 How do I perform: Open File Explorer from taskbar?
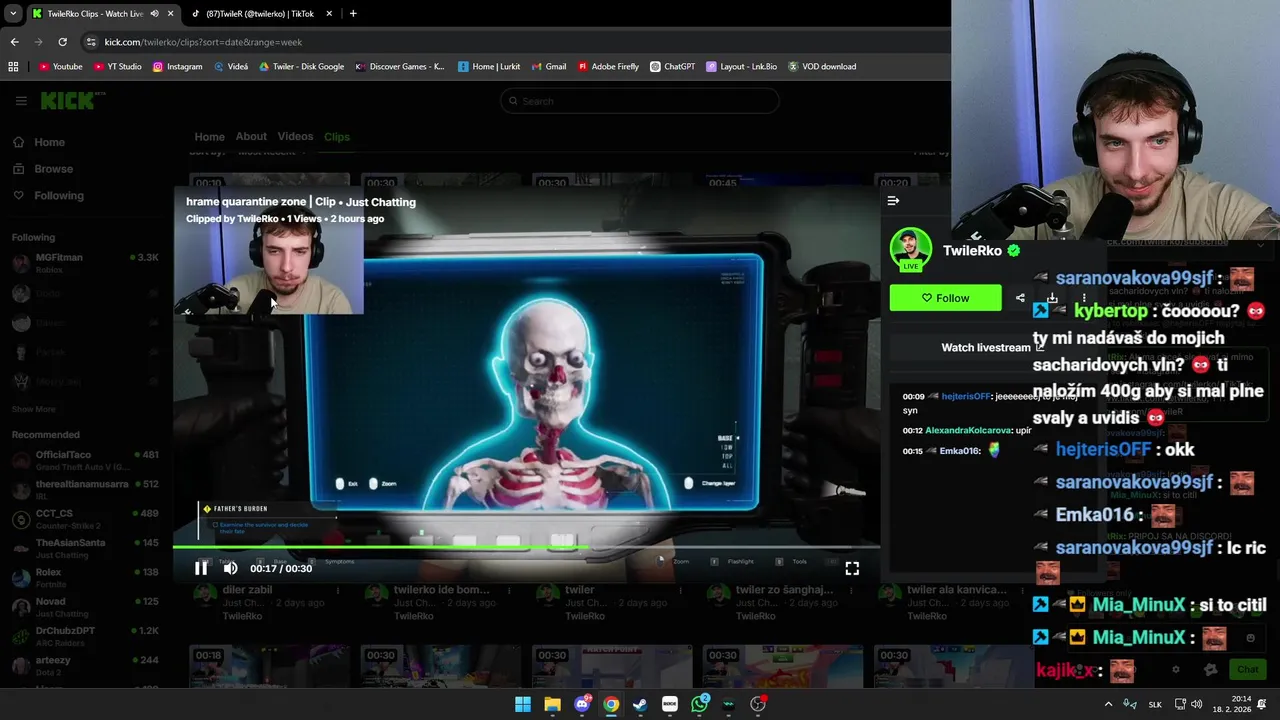pos(552,704)
